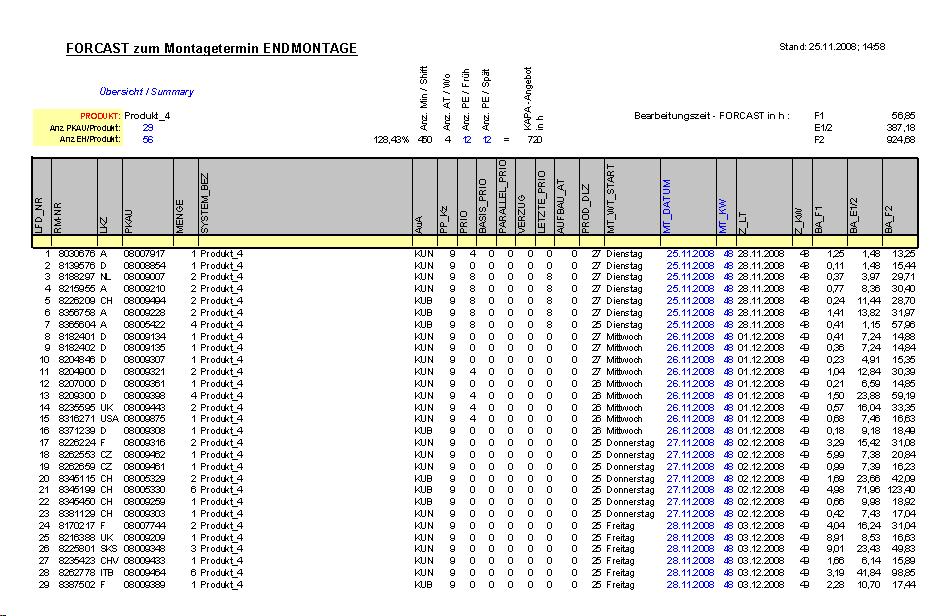Click the country code CHV cell
This screenshot has height=616, width=938.
point(109,561)
